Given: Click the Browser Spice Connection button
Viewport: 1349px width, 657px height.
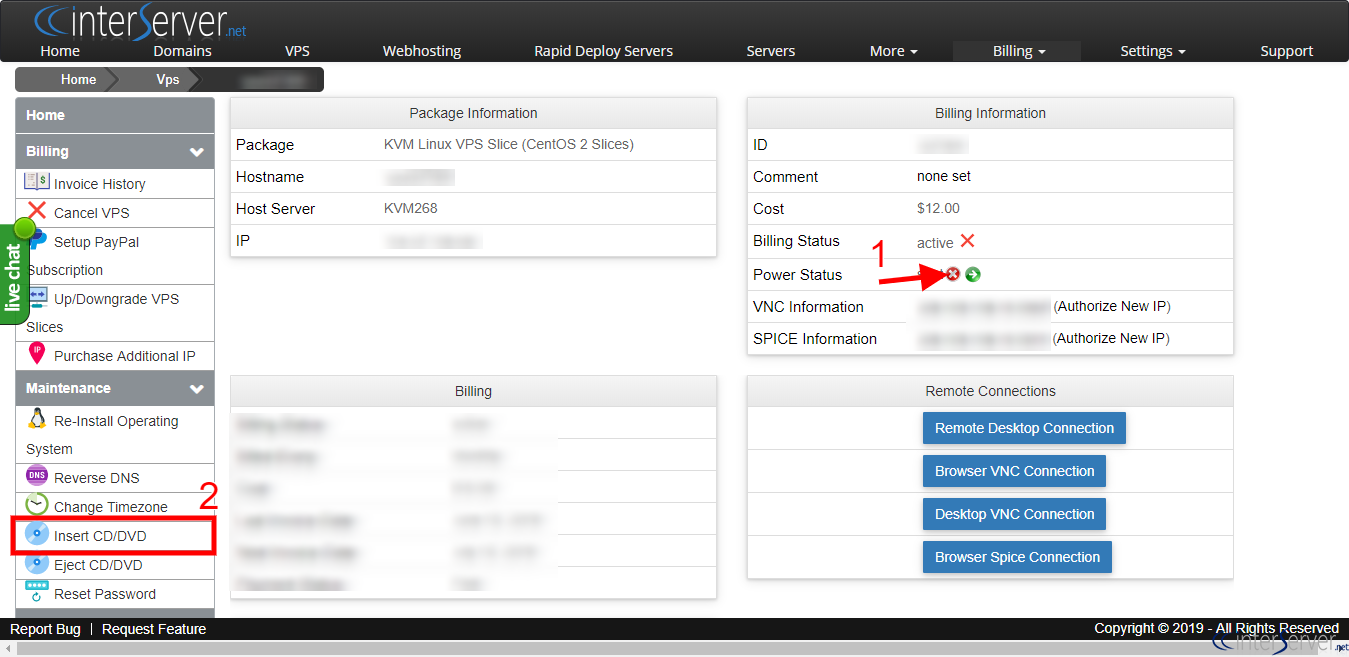Looking at the screenshot, I should click(1017, 557).
